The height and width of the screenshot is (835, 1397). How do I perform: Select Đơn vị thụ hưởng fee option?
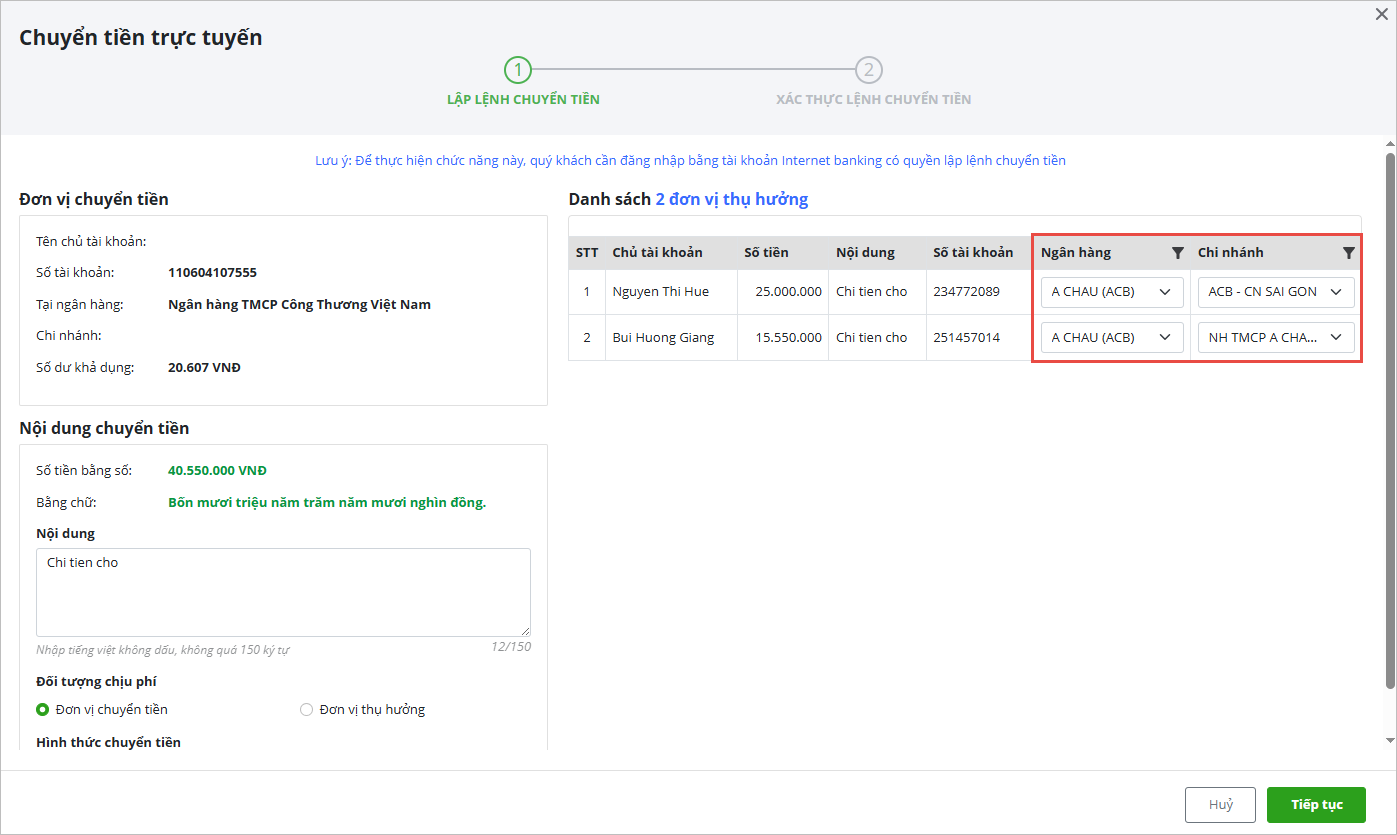[x=307, y=710]
